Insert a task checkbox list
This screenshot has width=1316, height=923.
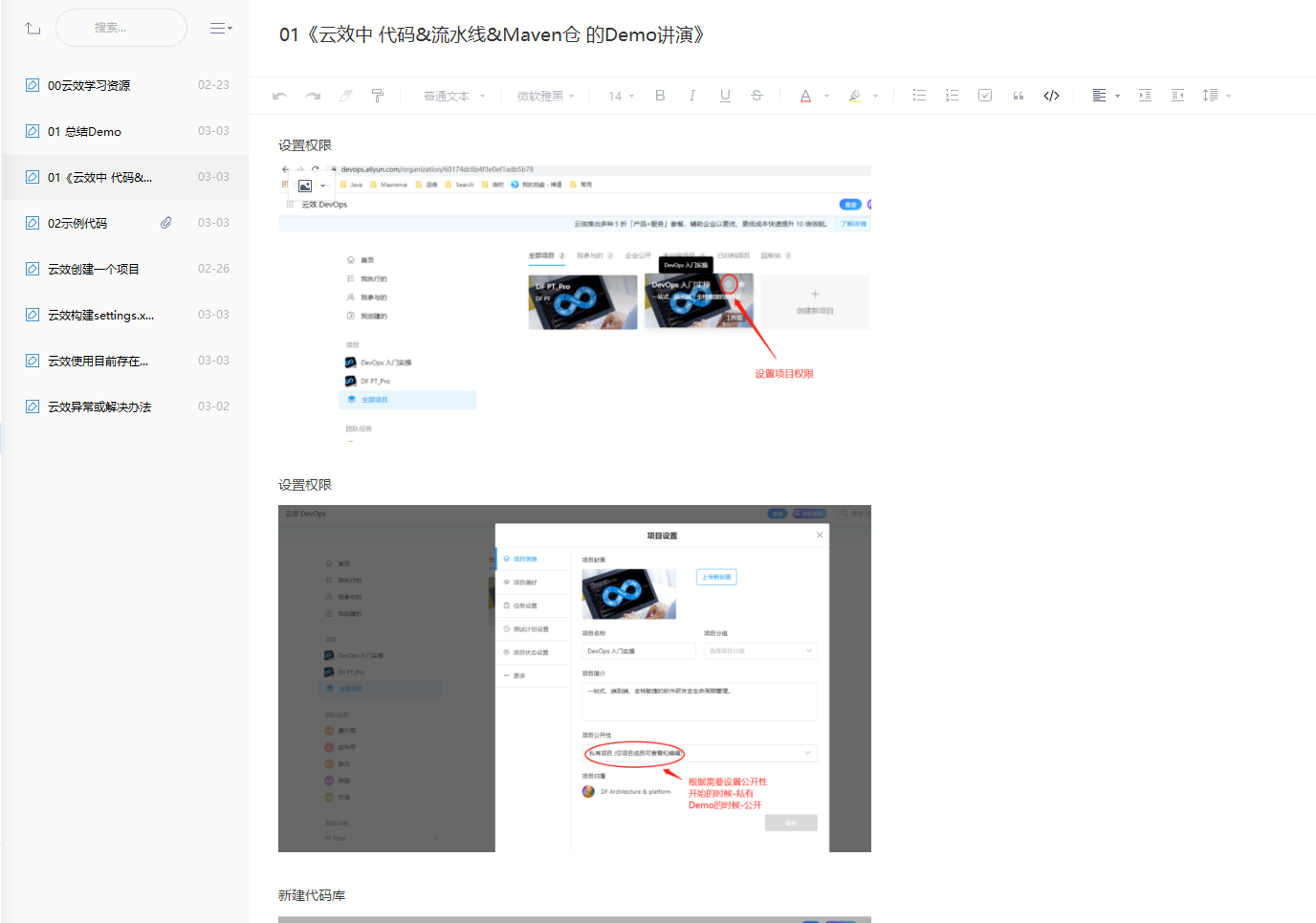coord(985,96)
